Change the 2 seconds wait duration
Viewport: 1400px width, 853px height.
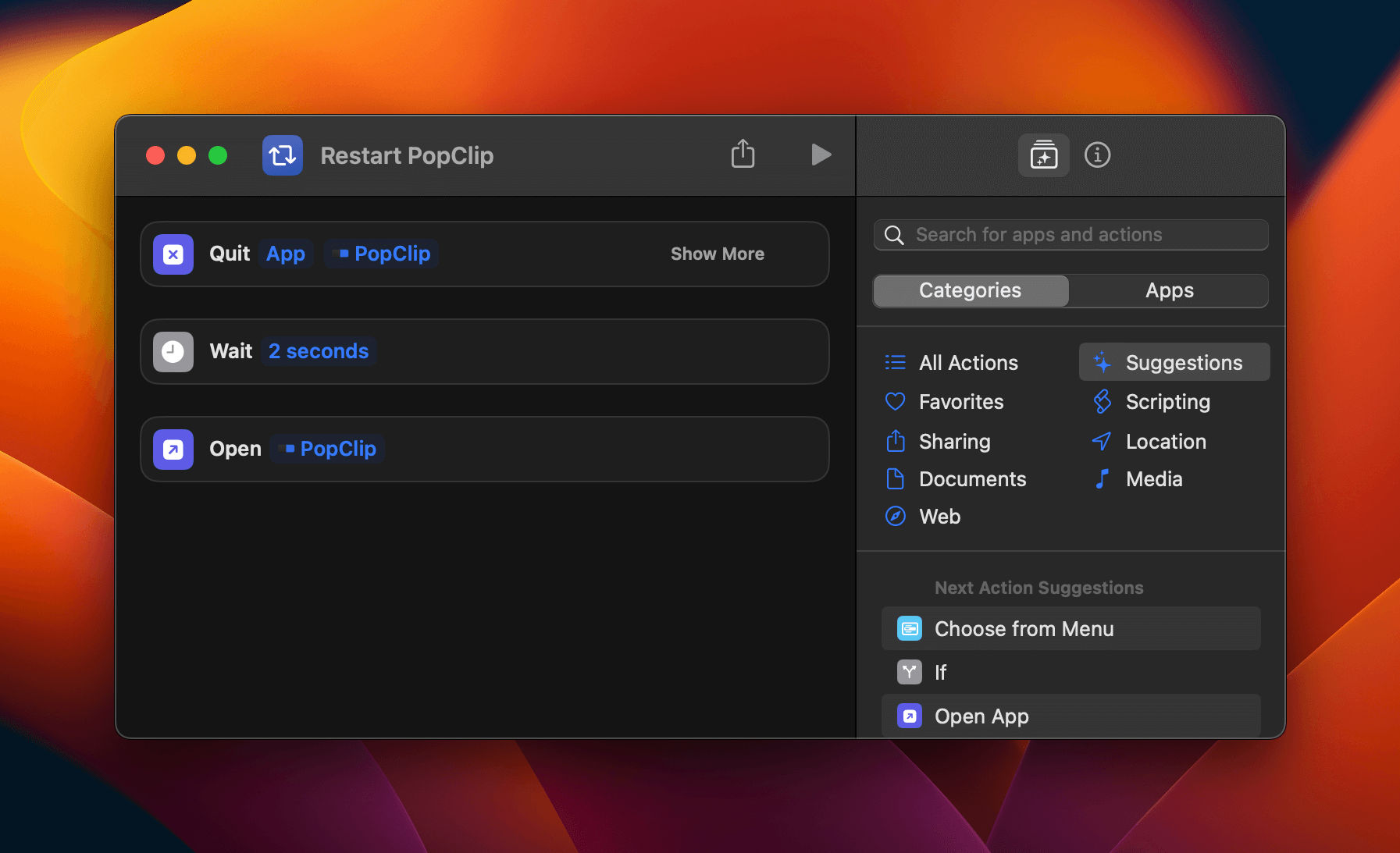pyautogui.click(x=319, y=352)
